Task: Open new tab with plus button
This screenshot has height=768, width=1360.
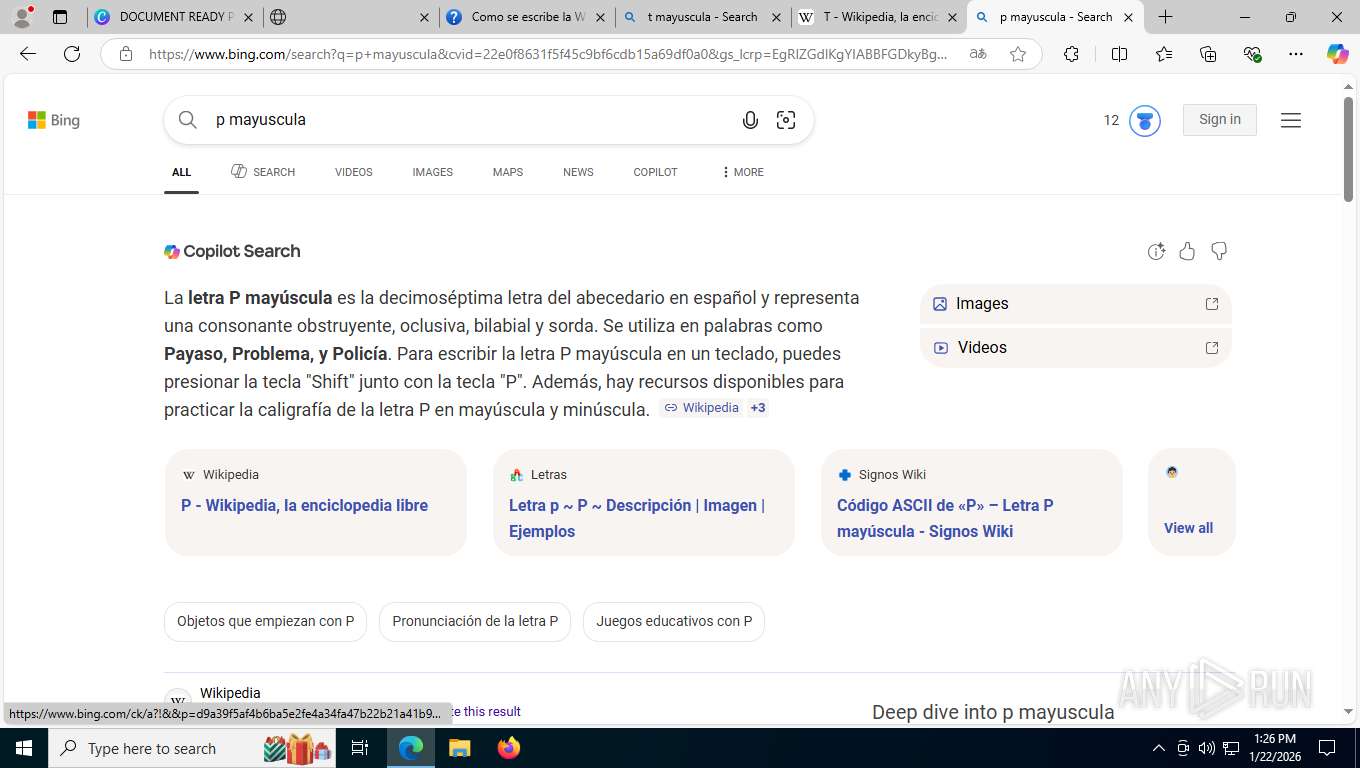Action: point(1166,17)
